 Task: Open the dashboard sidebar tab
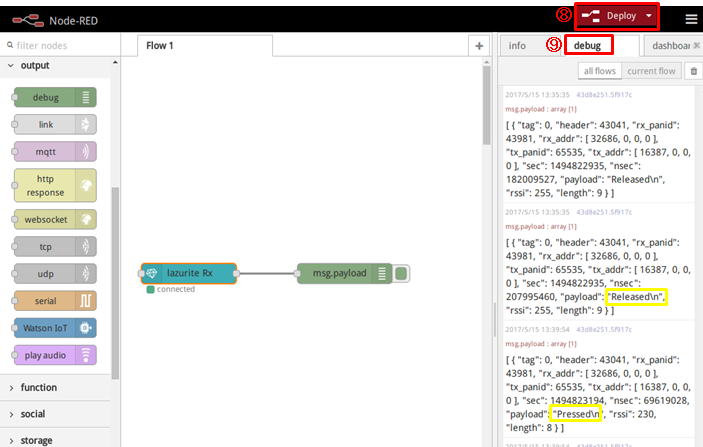[x=671, y=46]
